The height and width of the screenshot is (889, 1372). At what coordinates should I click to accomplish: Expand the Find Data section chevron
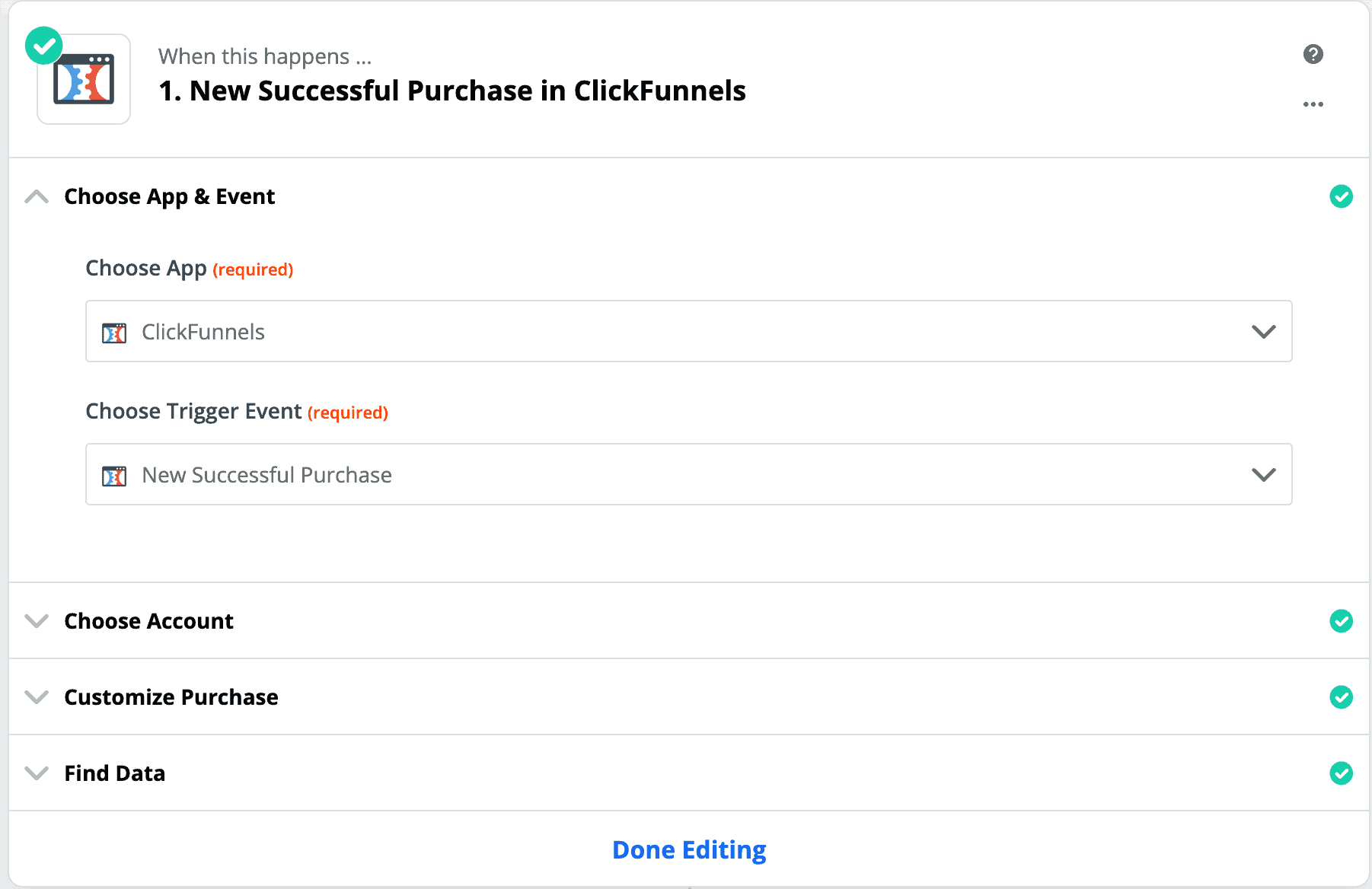[x=37, y=773]
